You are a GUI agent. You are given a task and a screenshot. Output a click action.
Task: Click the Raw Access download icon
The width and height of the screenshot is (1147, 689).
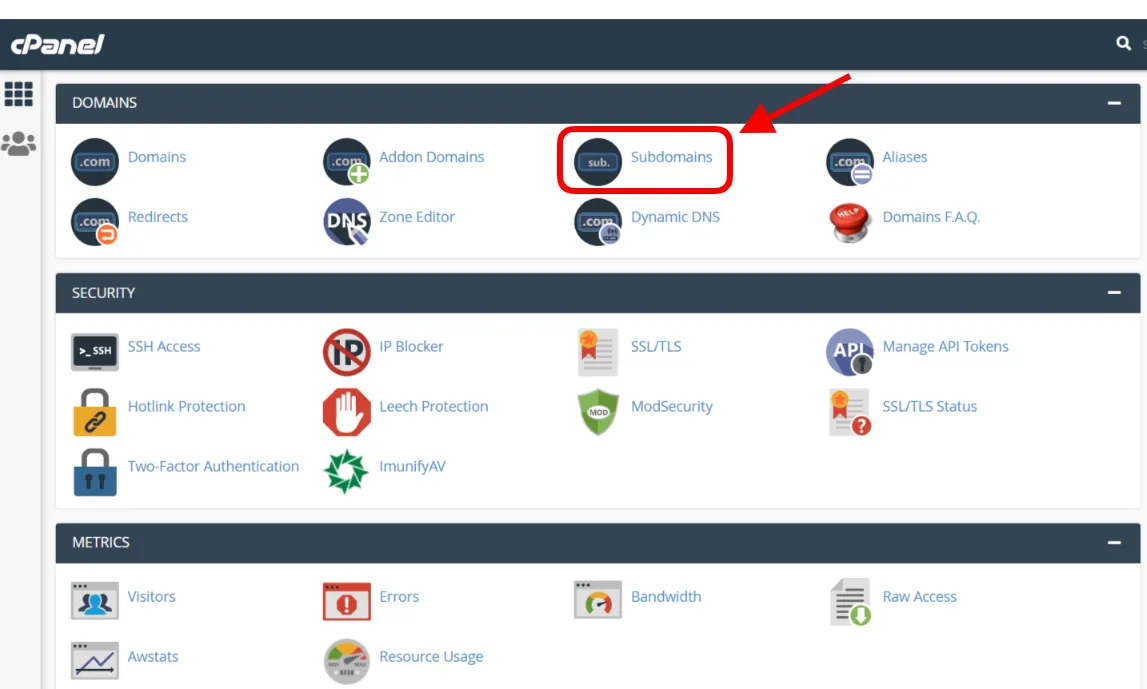pyautogui.click(x=849, y=602)
